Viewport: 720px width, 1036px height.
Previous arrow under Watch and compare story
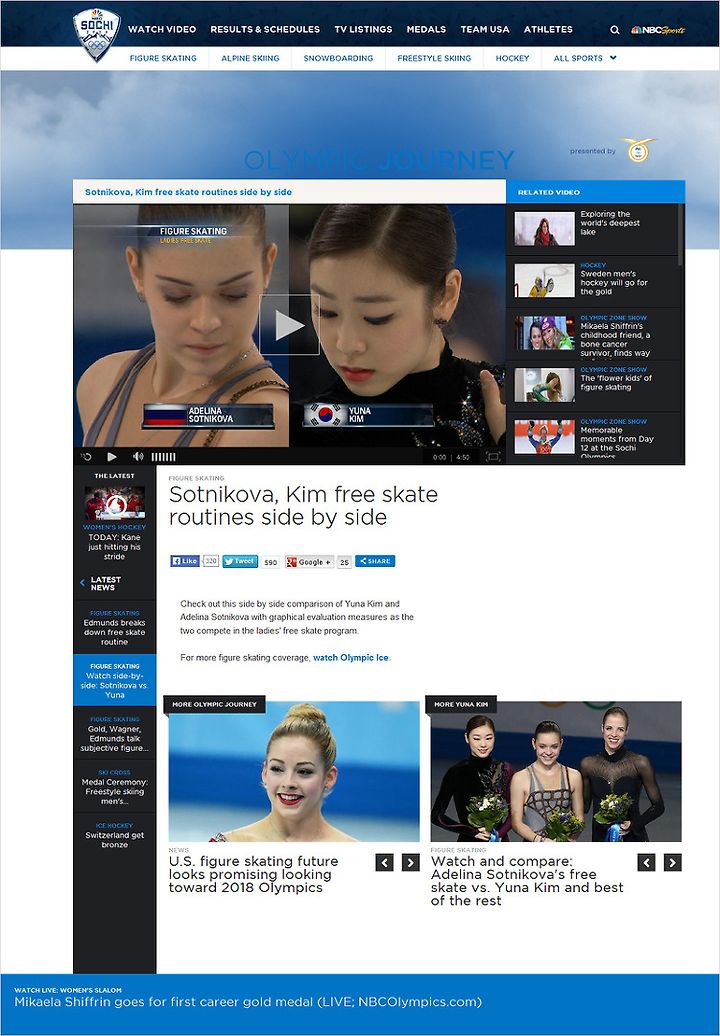pos(647,862)
